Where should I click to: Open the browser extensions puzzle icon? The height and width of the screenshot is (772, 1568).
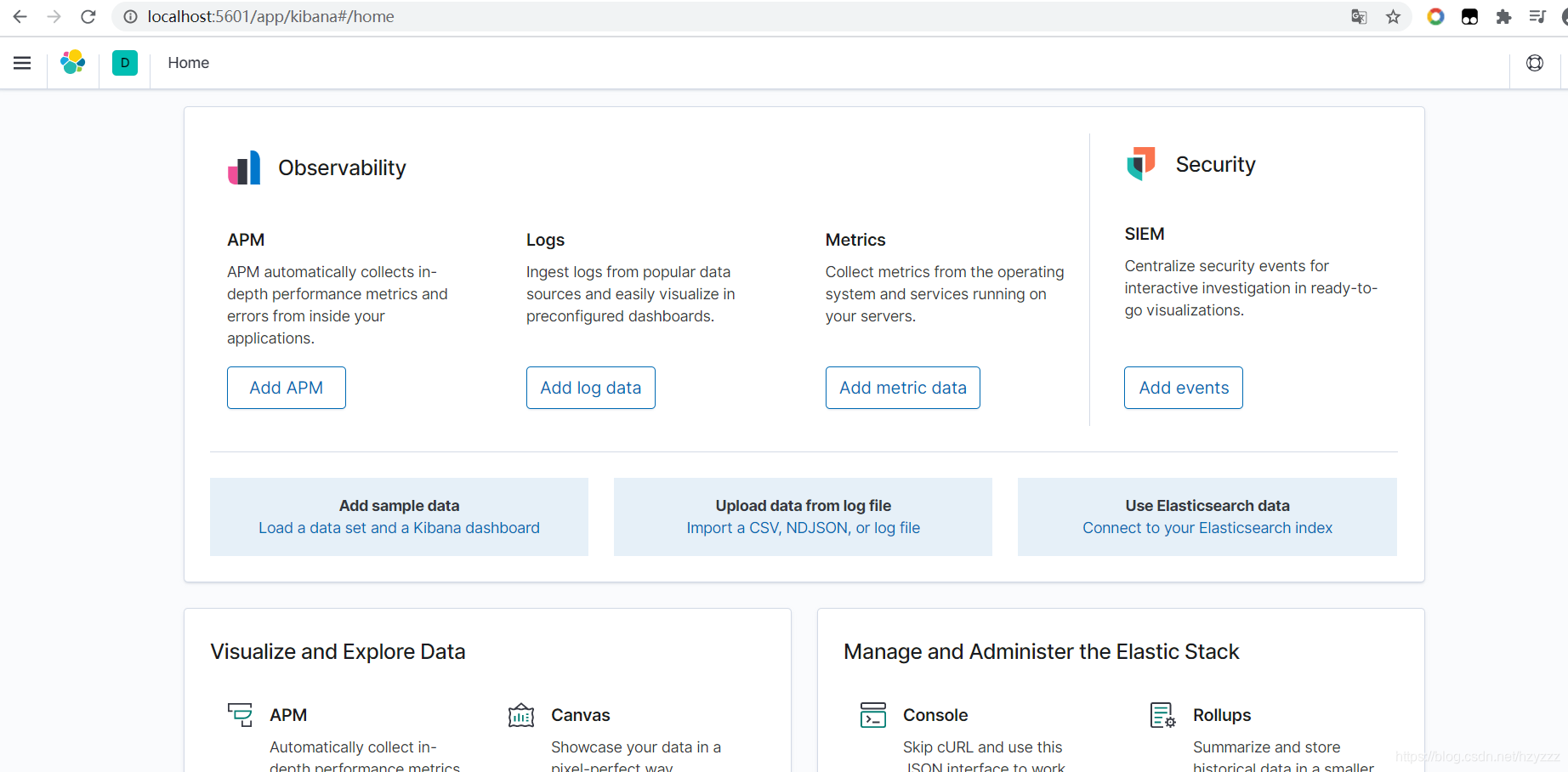1503,17
